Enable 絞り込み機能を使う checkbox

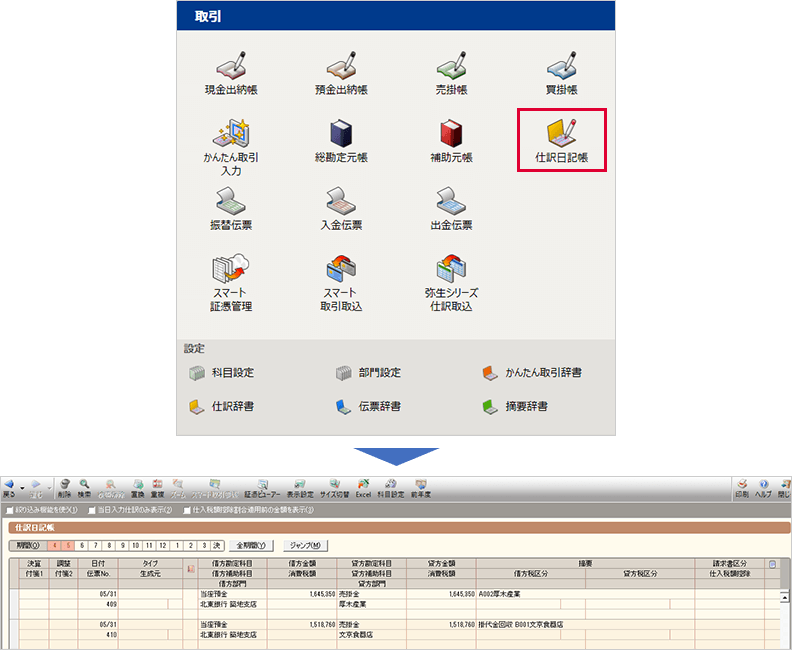pyautogui.click(x=10, y=510)
